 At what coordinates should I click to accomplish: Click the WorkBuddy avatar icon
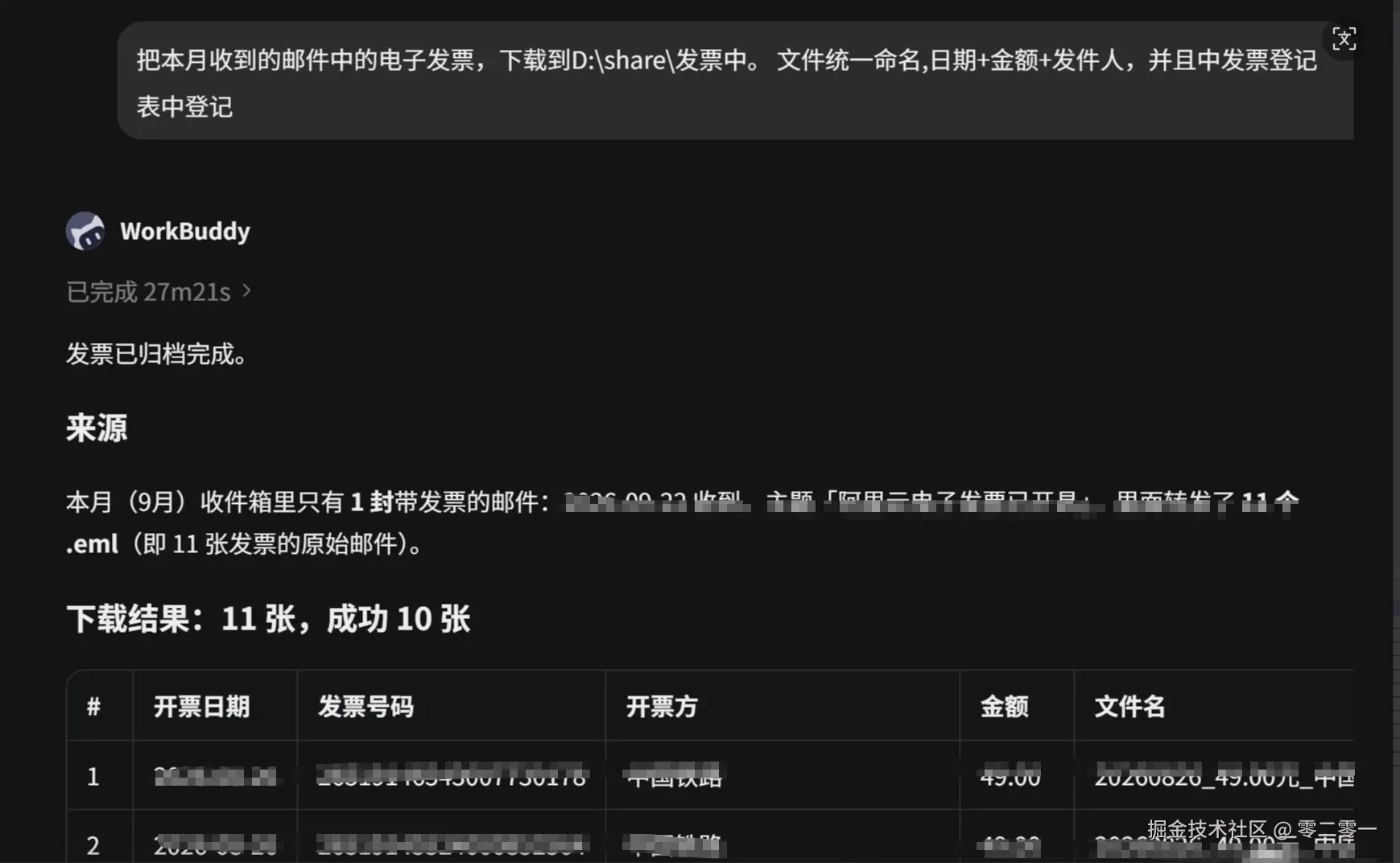coord(85,231)
